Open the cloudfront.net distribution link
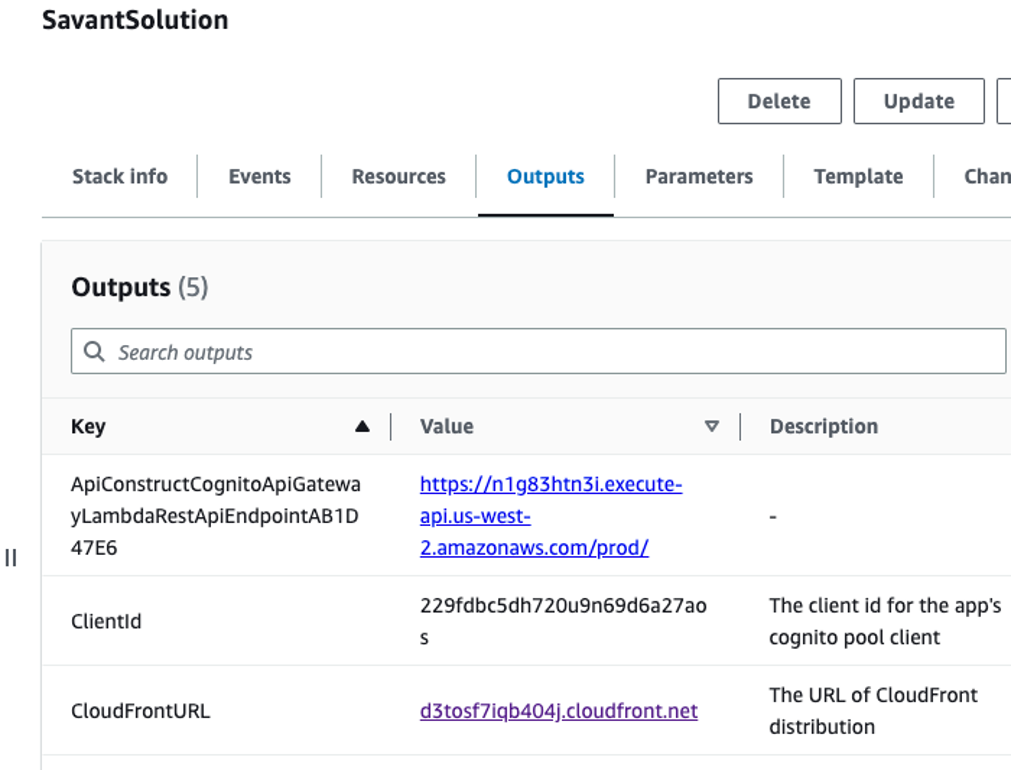Image resolution: width=1012 pixels, height=770 pixels. tap(558, 711)
